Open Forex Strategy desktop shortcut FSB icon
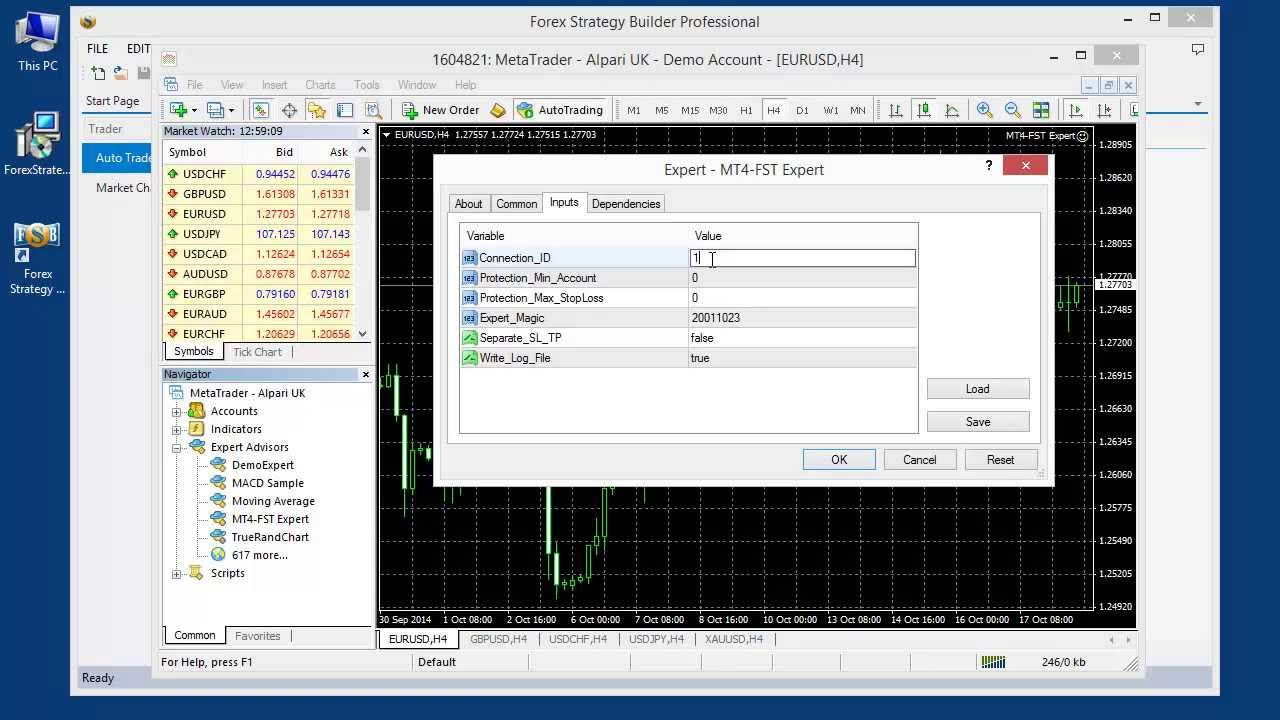Image resolution: width=1280 pixels, height=720 pixels. pyautogui.click(x=38, y=259)
